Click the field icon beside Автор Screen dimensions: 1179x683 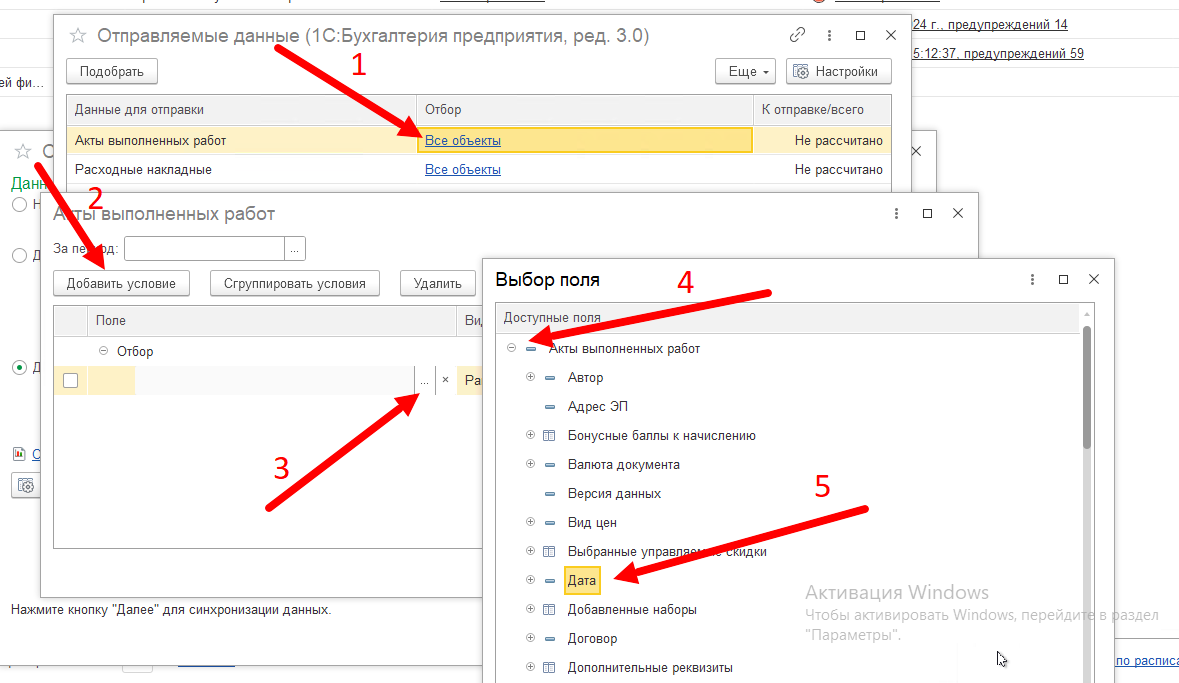point(550,378)
